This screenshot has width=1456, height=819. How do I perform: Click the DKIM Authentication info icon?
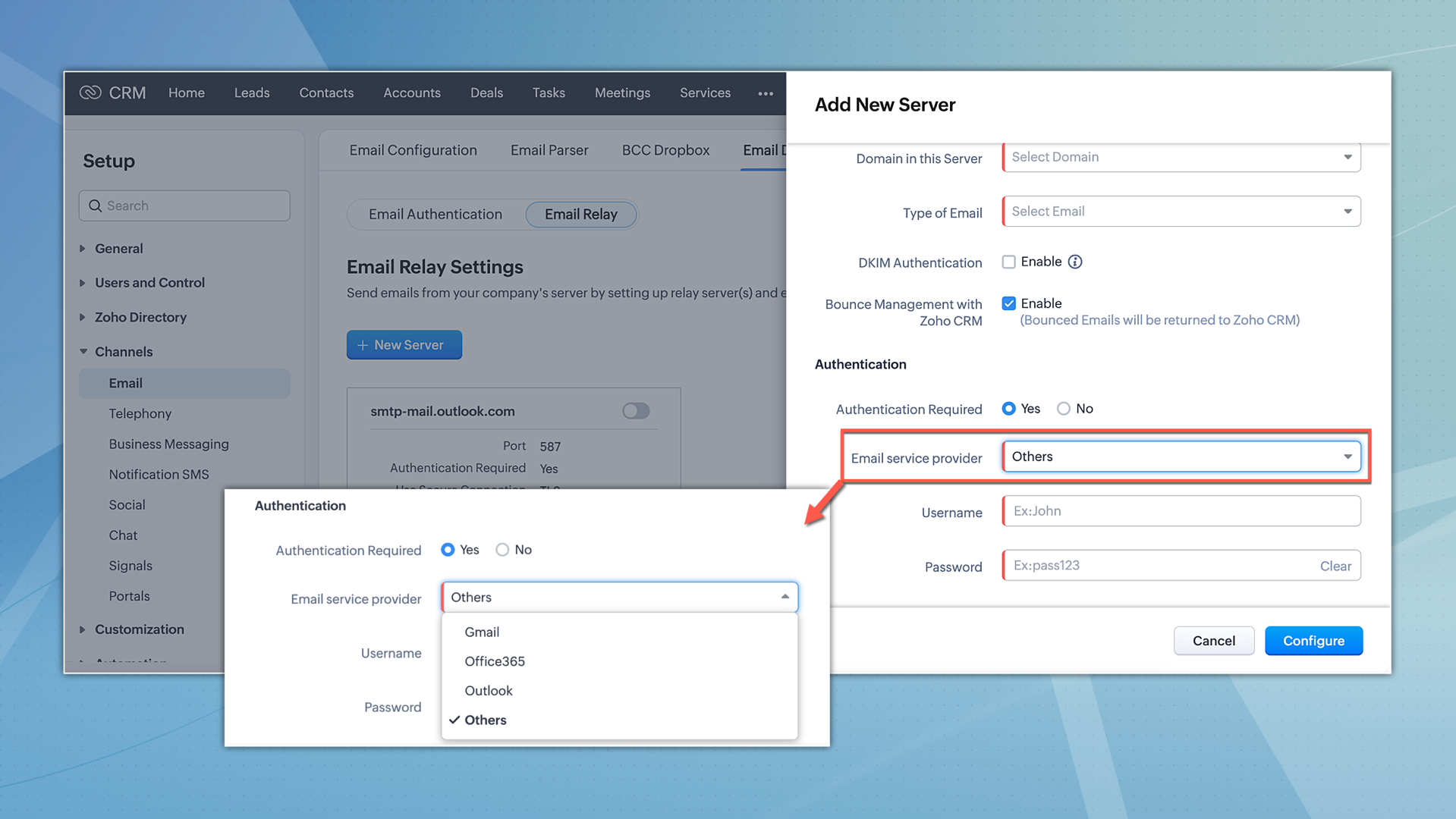click(x=1074, y=262)
